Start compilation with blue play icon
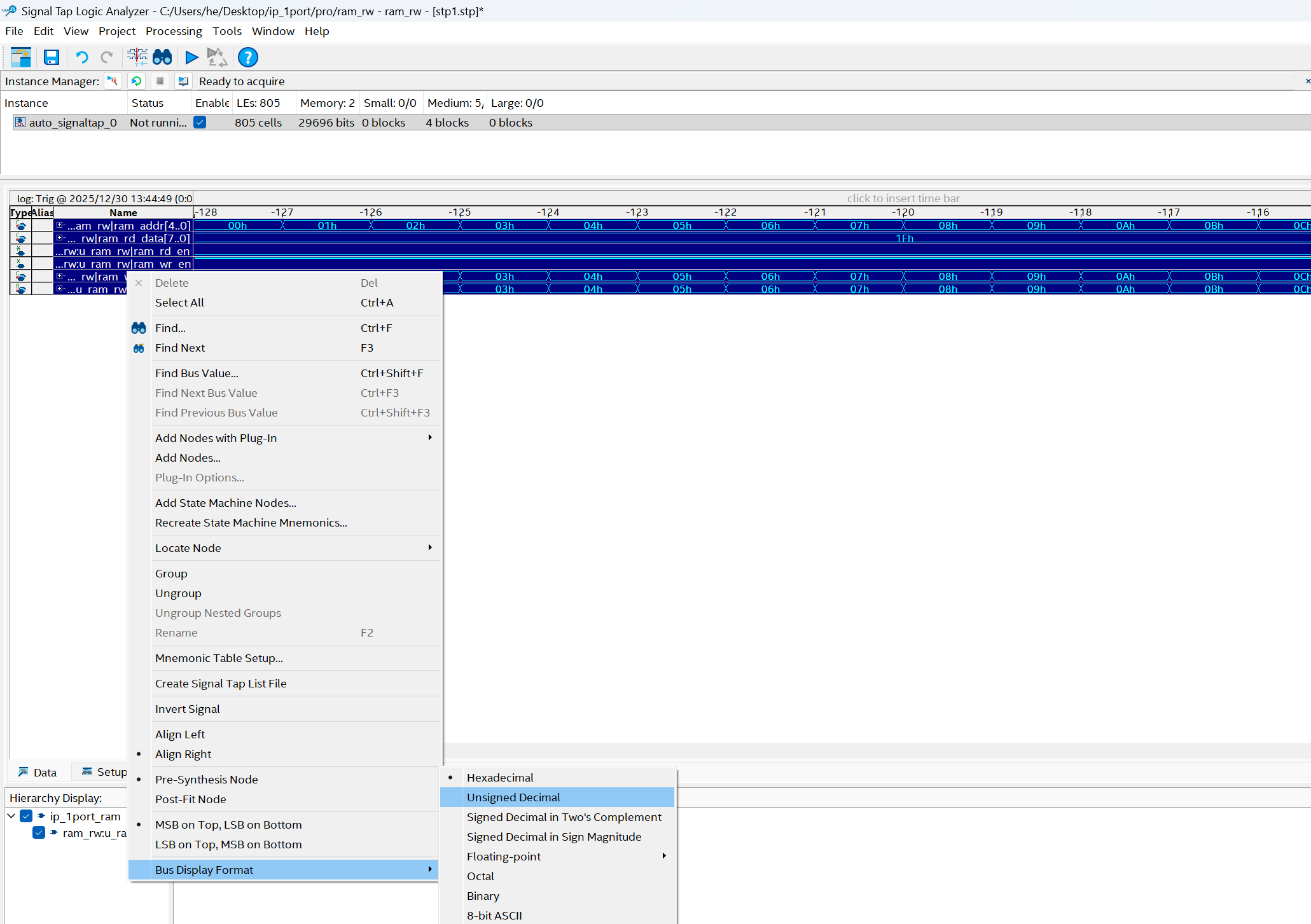This screenshot has height=924, width=1311. (x=191, y=57)
